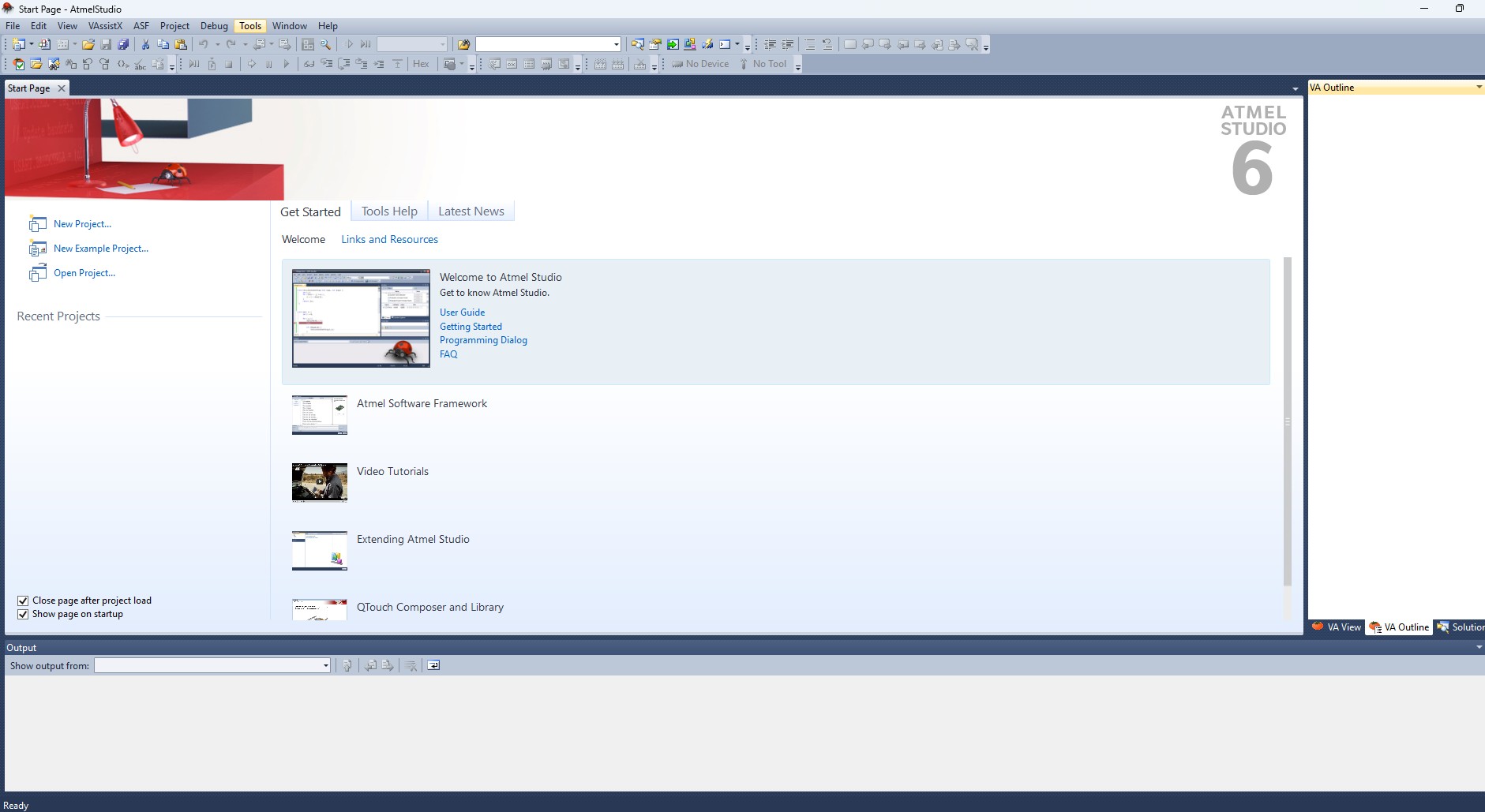The height and width of the screenshot is (812, 1485).
Task: Toggle Show page on startup checkbox
Action: 23,614
